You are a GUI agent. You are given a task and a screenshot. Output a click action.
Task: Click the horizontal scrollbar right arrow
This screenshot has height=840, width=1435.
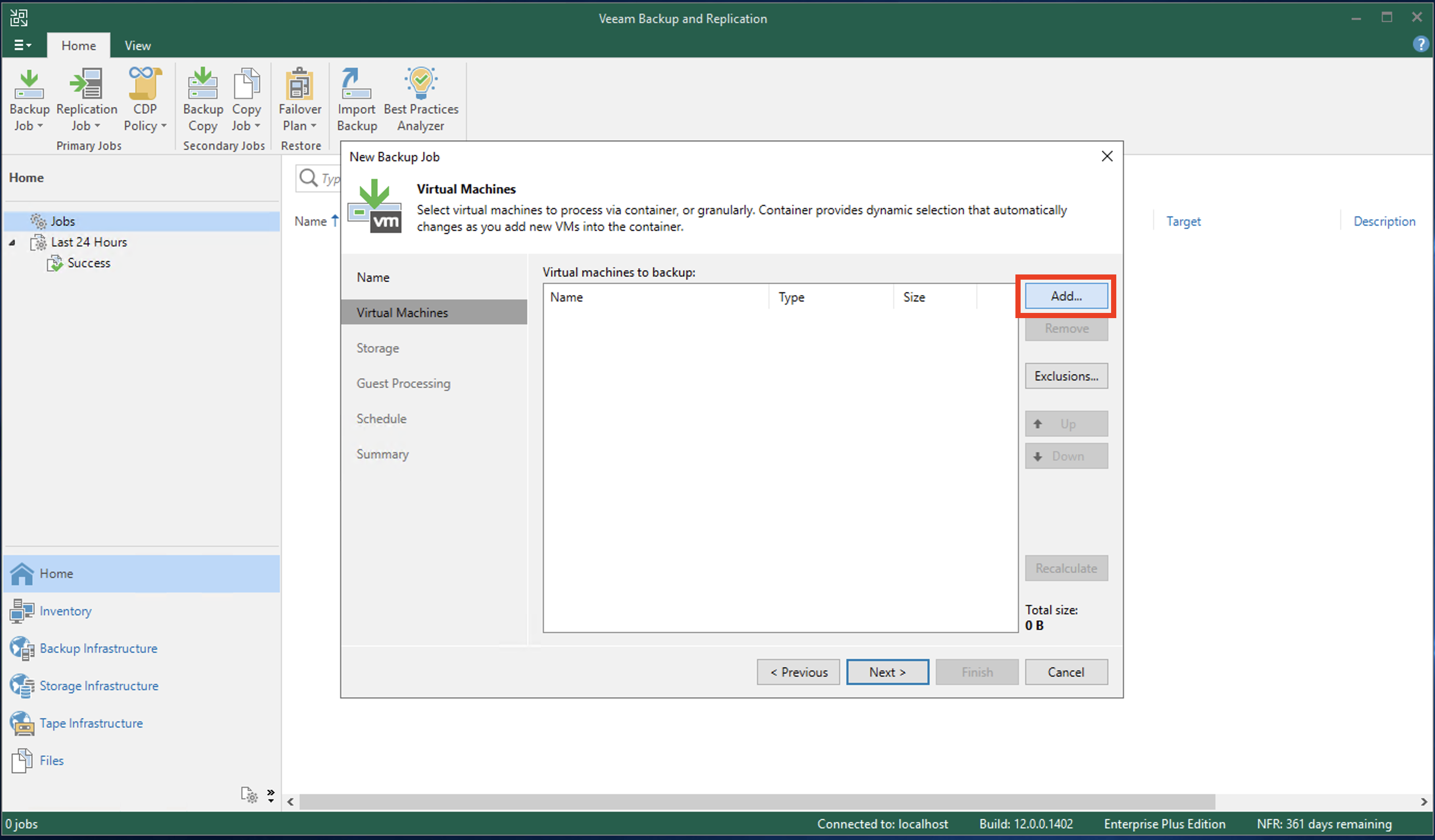point(1424,802)
